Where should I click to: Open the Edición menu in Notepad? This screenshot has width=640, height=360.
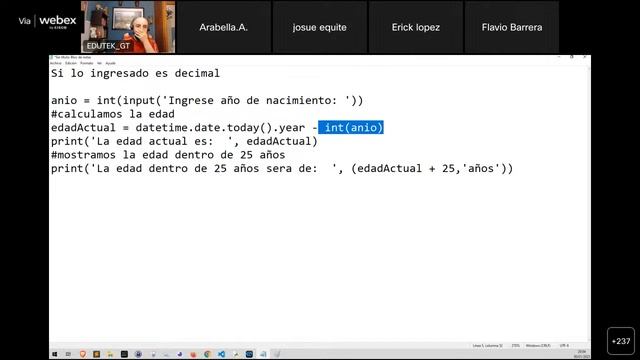(71, 63)
